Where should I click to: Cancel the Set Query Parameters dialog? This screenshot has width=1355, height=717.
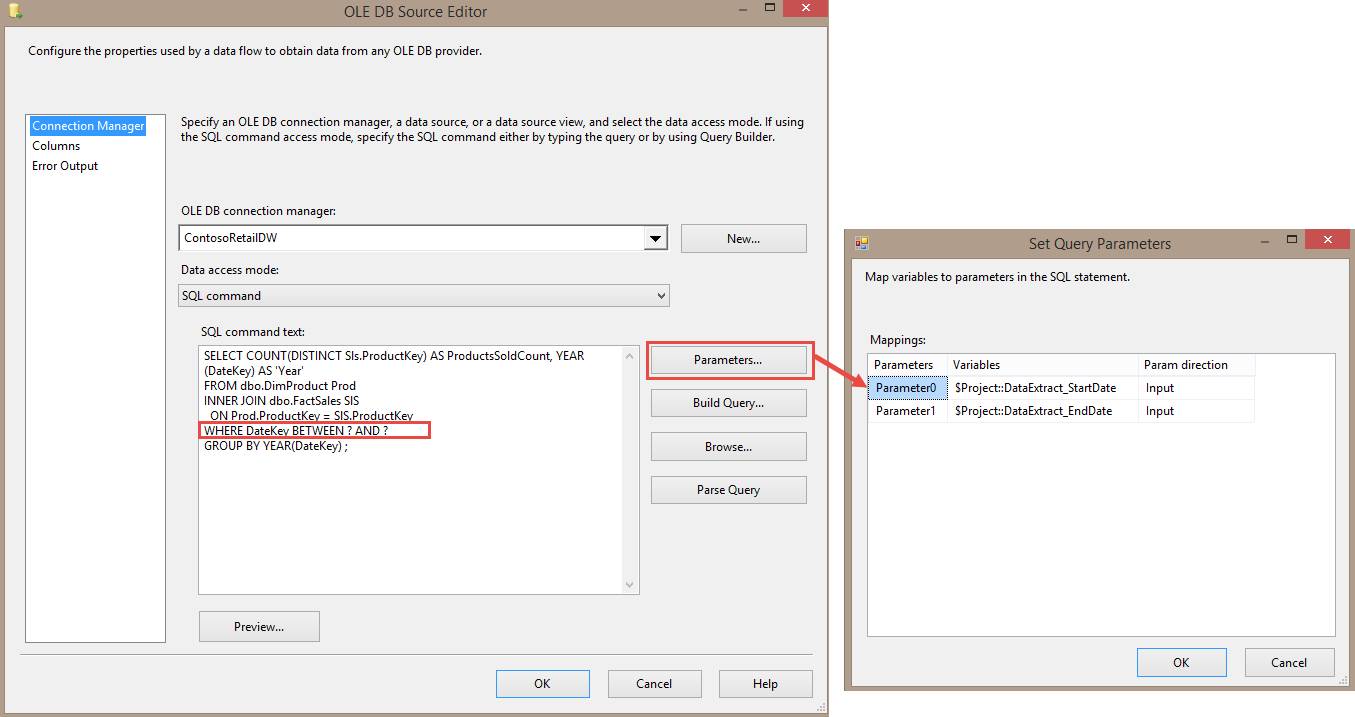point(1289,662)
